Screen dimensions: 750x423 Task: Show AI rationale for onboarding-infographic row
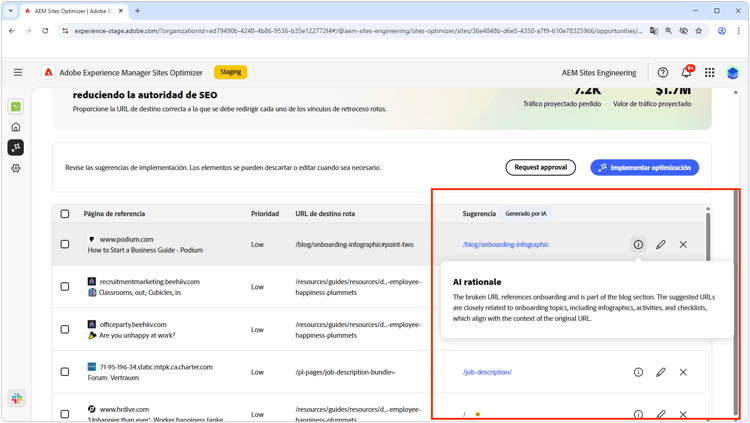[638, 245]
